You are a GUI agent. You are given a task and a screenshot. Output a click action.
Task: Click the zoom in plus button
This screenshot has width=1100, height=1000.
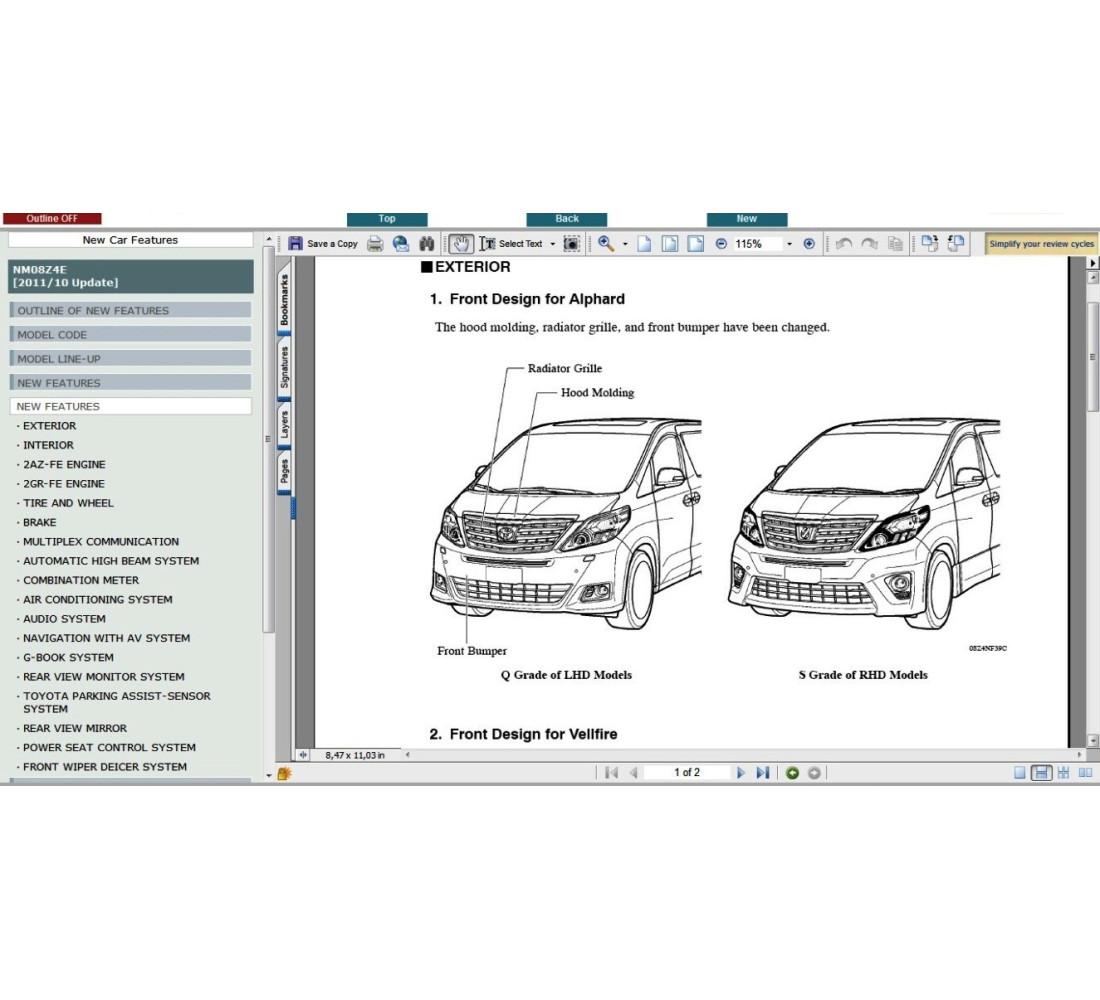(x=809, y=244)
